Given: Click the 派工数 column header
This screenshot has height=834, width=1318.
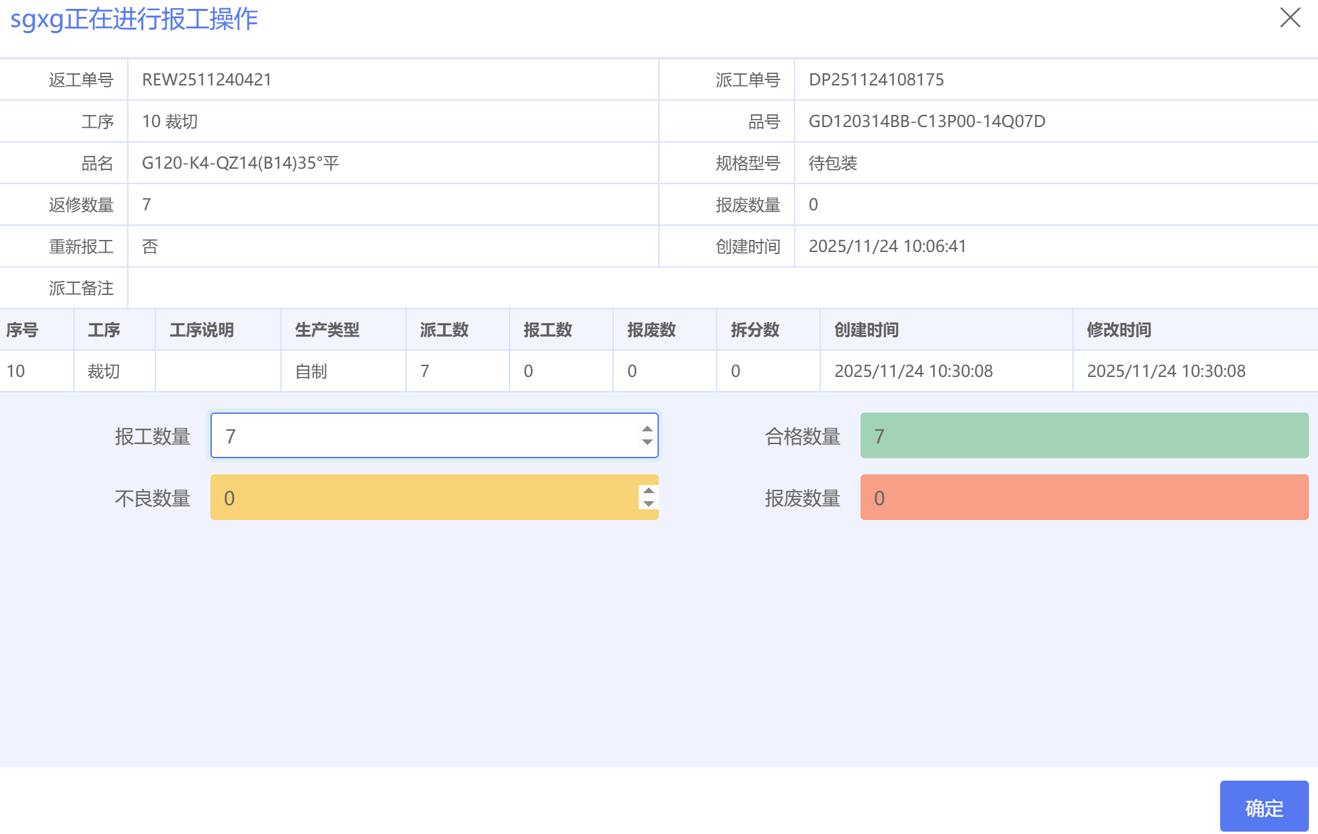Looking at the screenshot, I should pos(444,330).
